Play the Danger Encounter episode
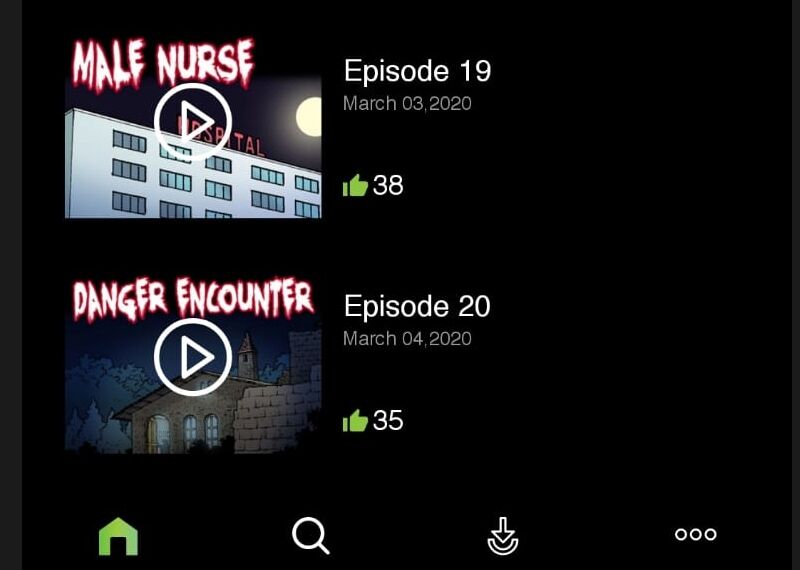This screenshot has height=570, width=800. tap(193, 357)
